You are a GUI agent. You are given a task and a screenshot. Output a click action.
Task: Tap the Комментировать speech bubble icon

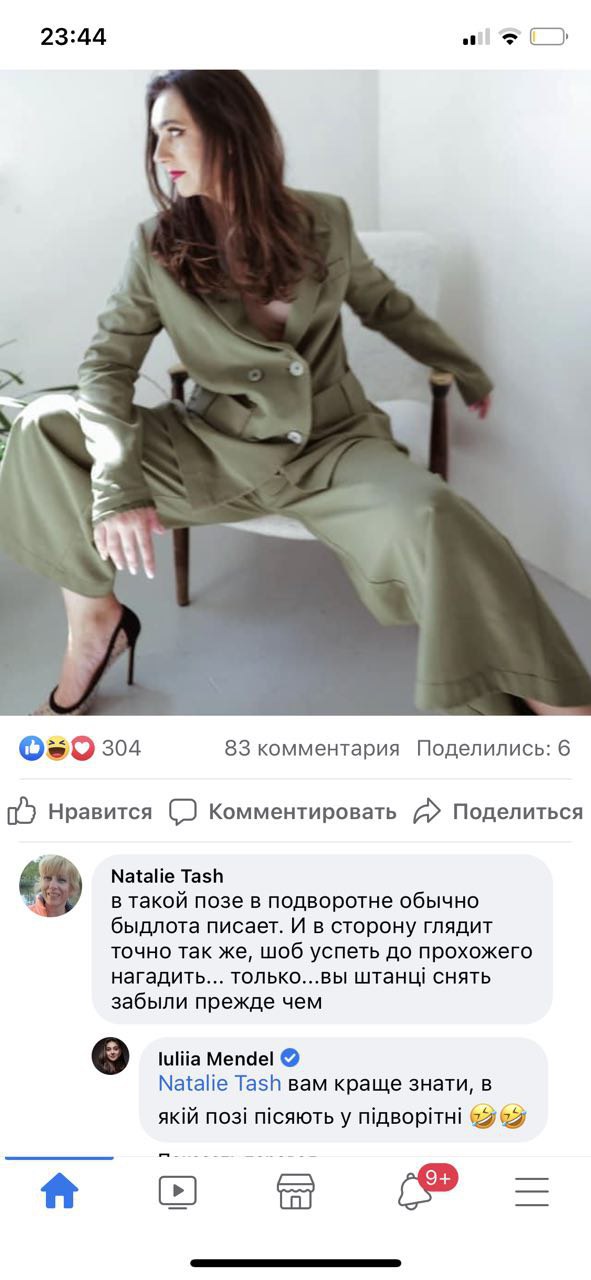tap(183, 812)
